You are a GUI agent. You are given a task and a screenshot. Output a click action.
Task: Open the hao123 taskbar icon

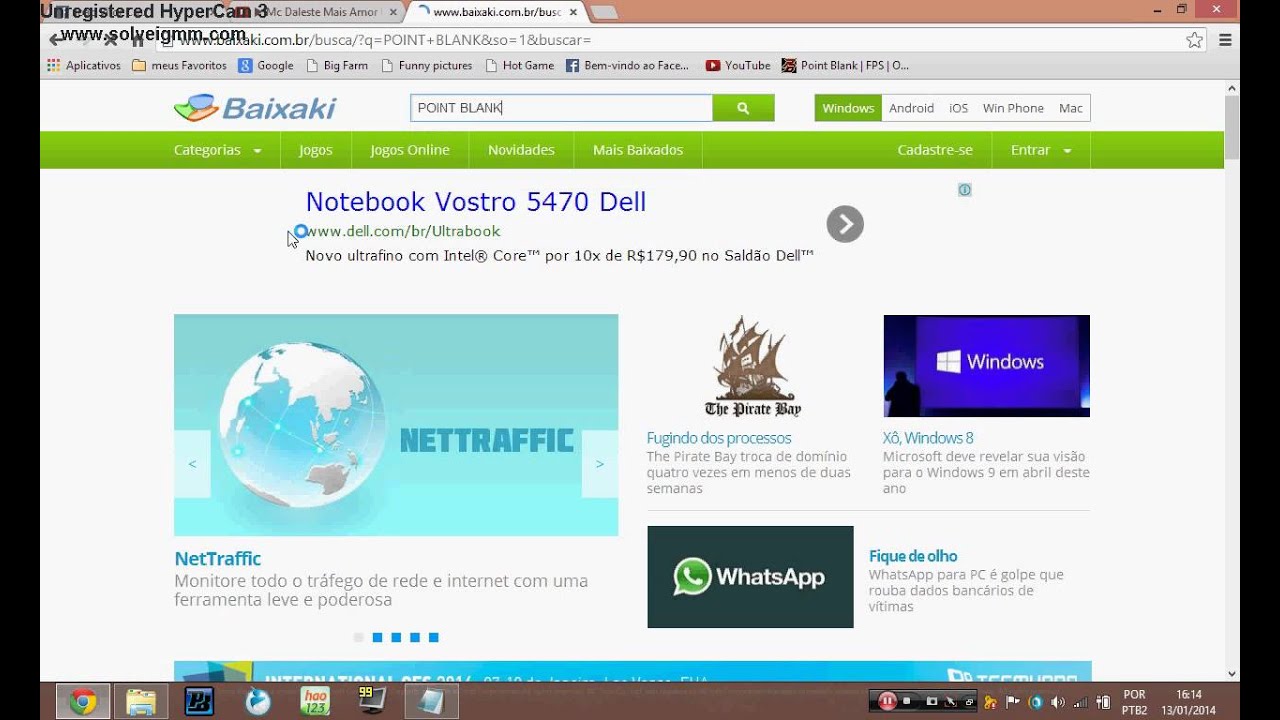coord(315,702)
